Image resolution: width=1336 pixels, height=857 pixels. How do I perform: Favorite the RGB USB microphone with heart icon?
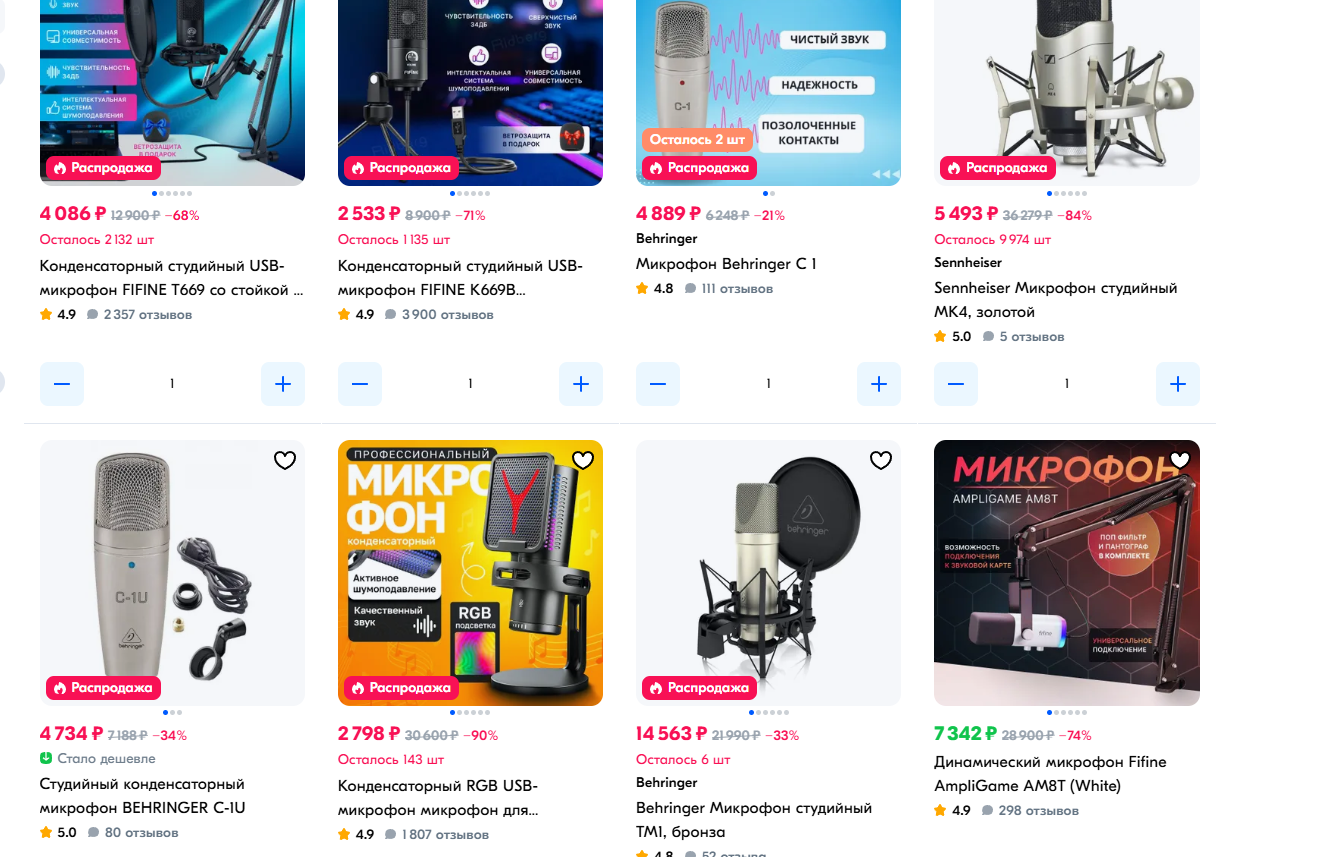click(x=583, y=460)
